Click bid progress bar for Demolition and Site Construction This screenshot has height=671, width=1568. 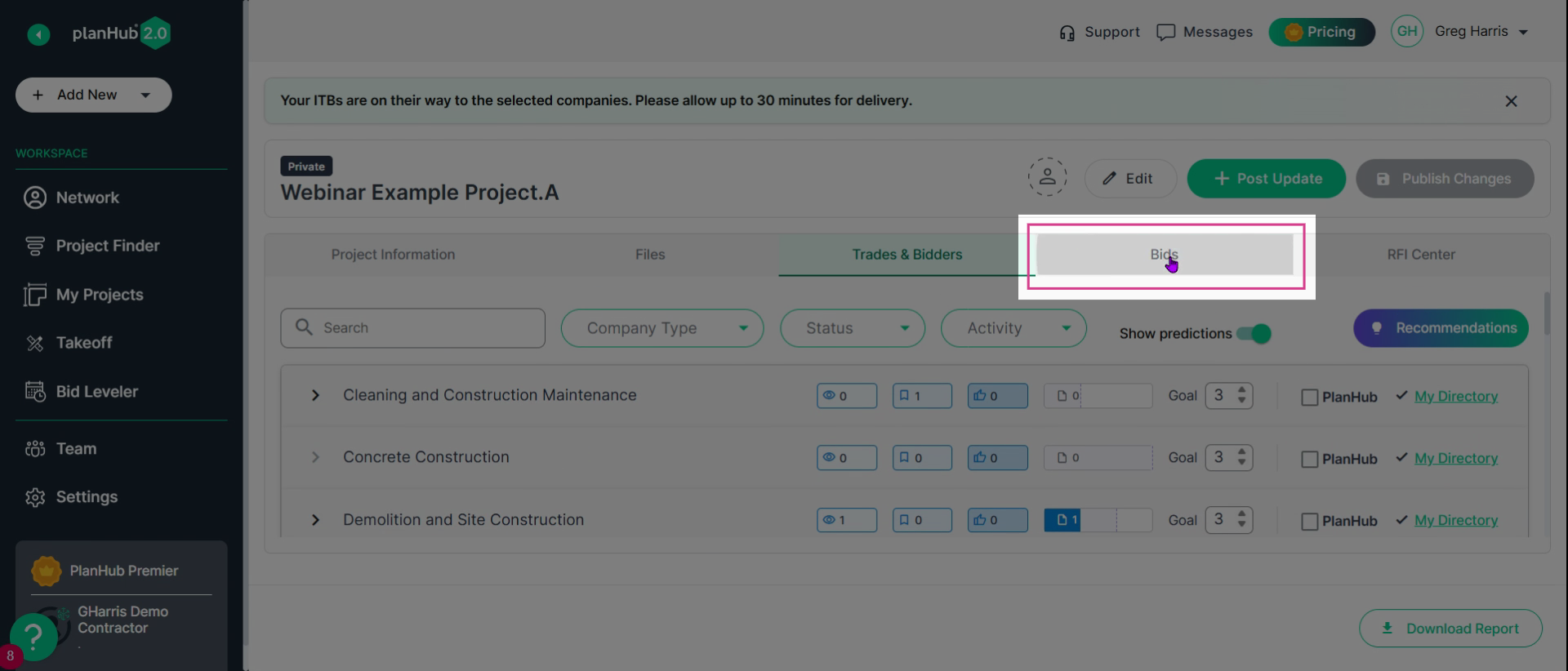tap(1098, 520)
